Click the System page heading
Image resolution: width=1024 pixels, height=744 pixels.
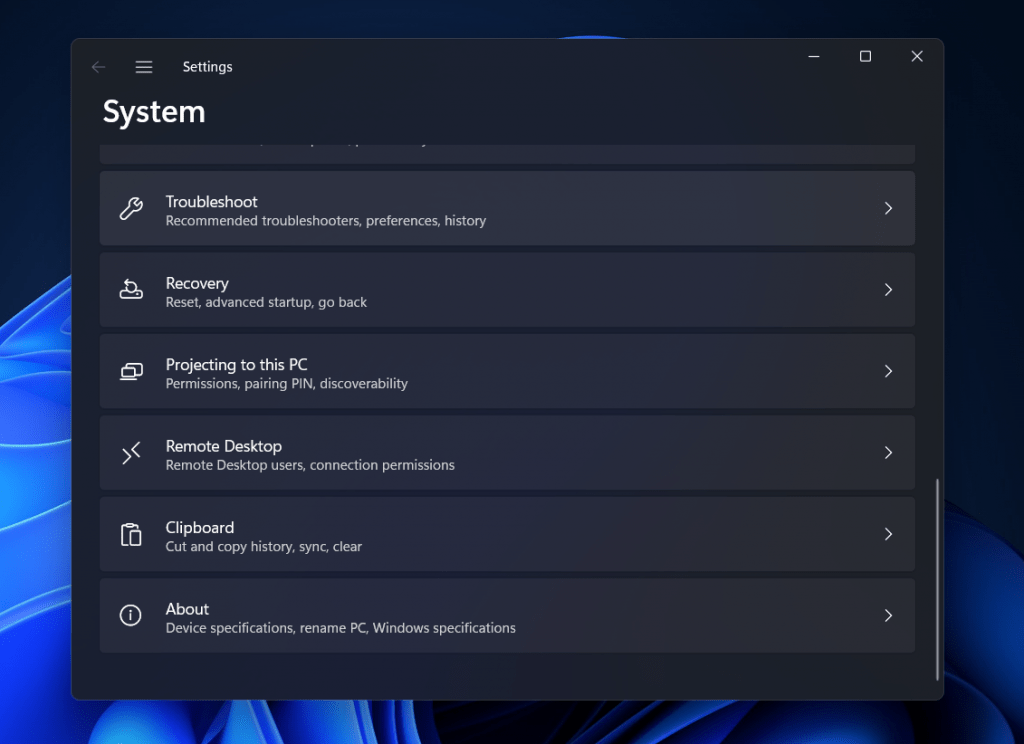(x=154, y=112)
